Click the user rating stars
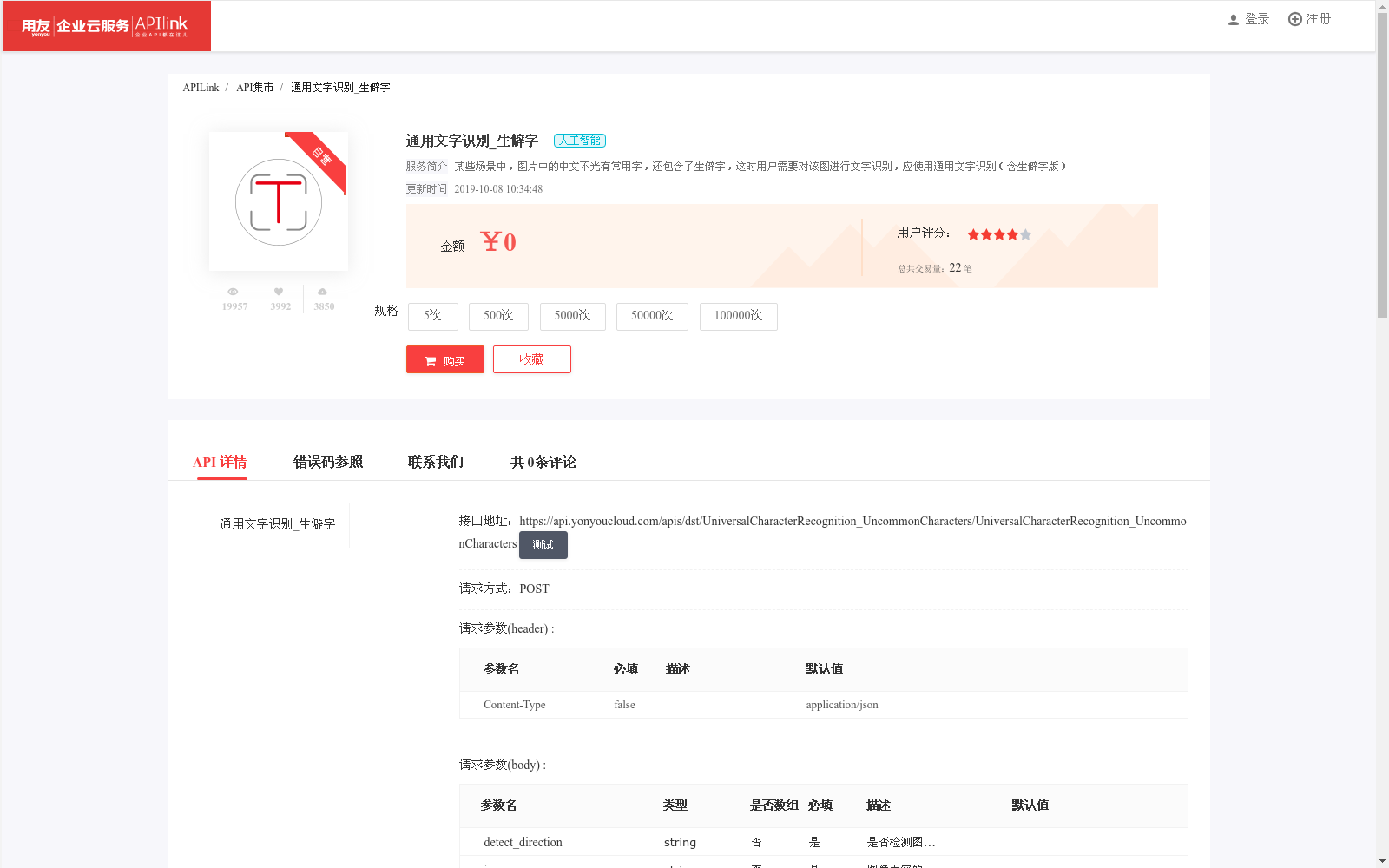The image size is (1389, 868). [x=999, y=234]
